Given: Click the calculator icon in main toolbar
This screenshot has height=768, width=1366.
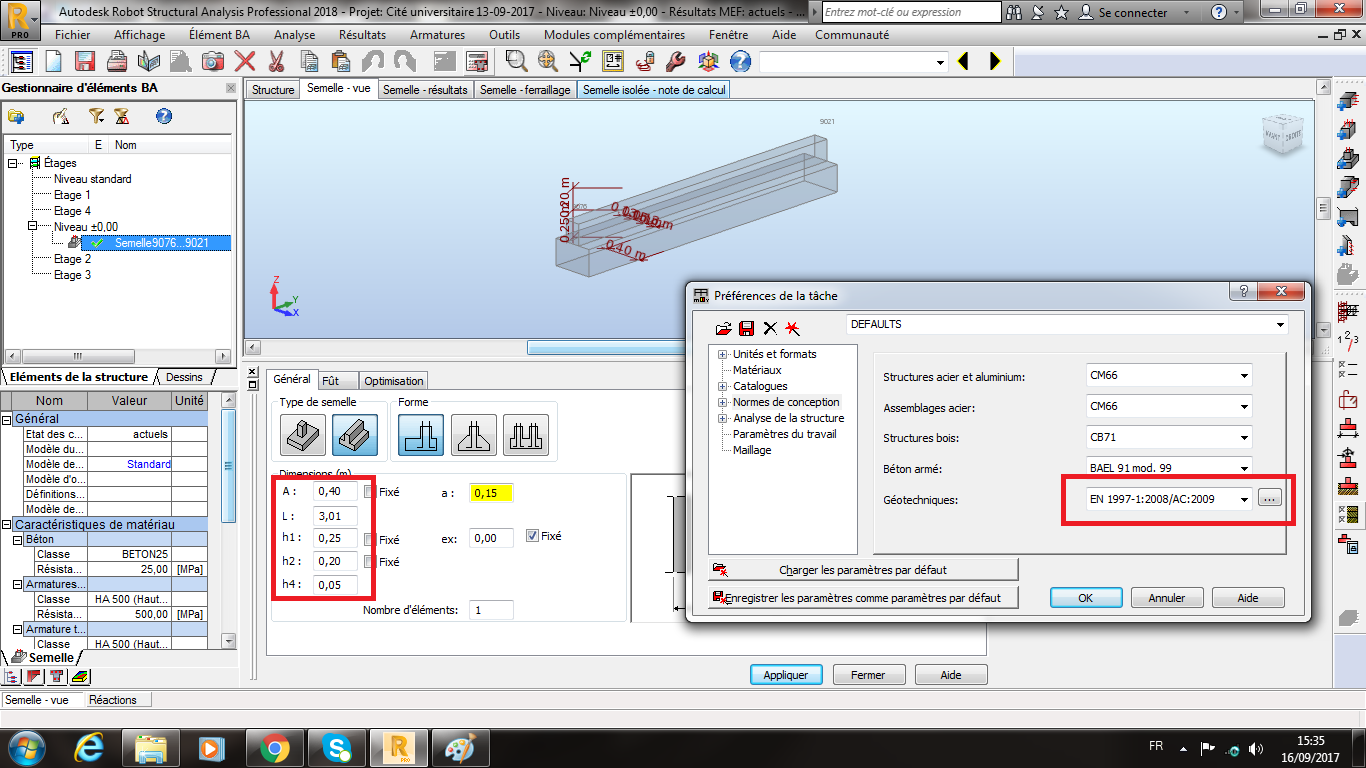Looking at the screenshot, I should (477, 61).
